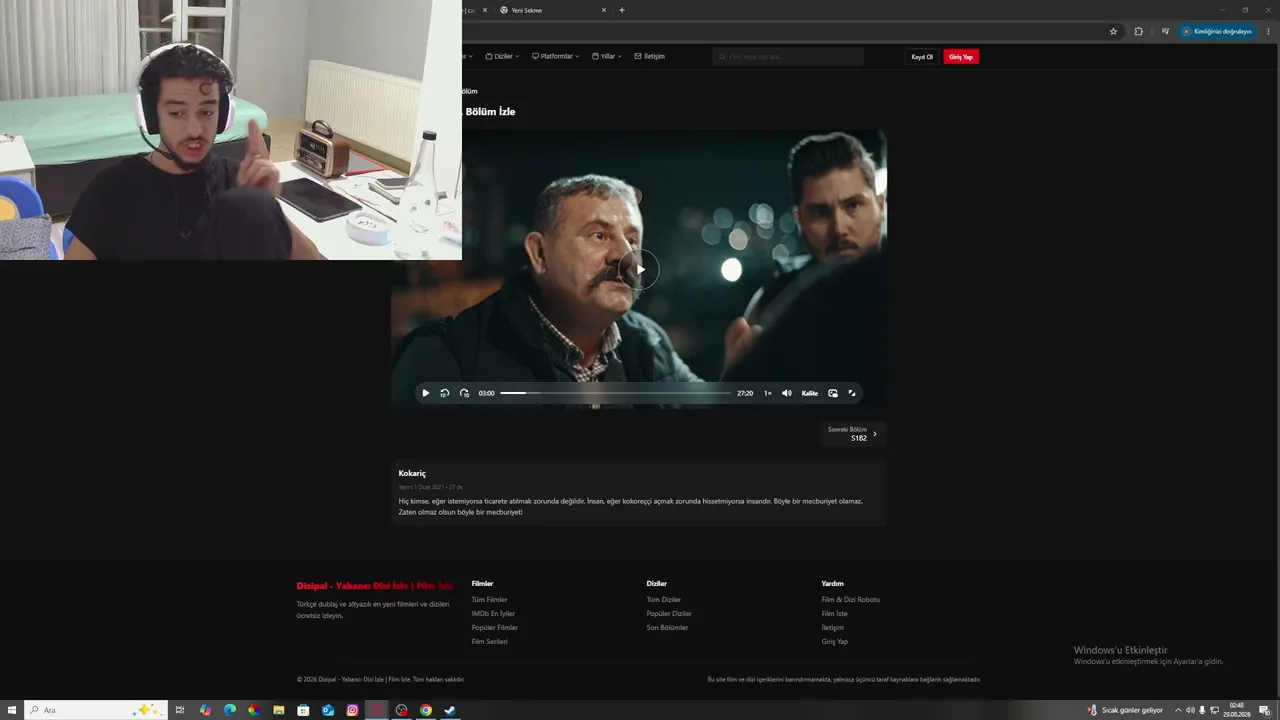Open the Kalite quality menu
Viewport: 1280px width, 720px height.
click(x=810, y=393)
